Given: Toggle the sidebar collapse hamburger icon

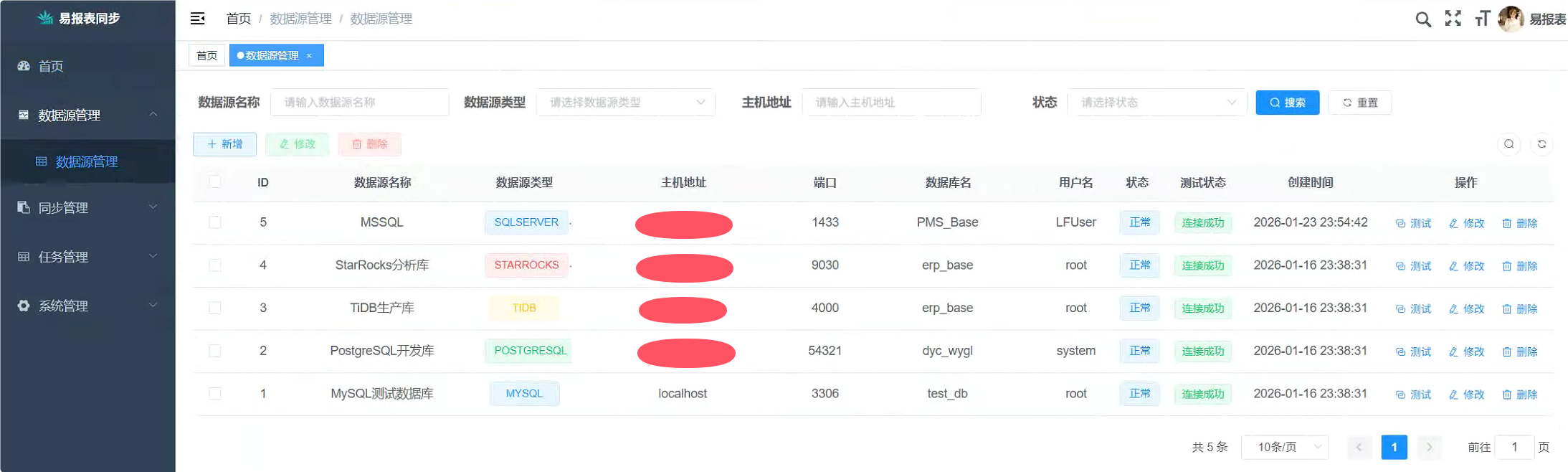Looking at the screenshot, I should point(198,19).
